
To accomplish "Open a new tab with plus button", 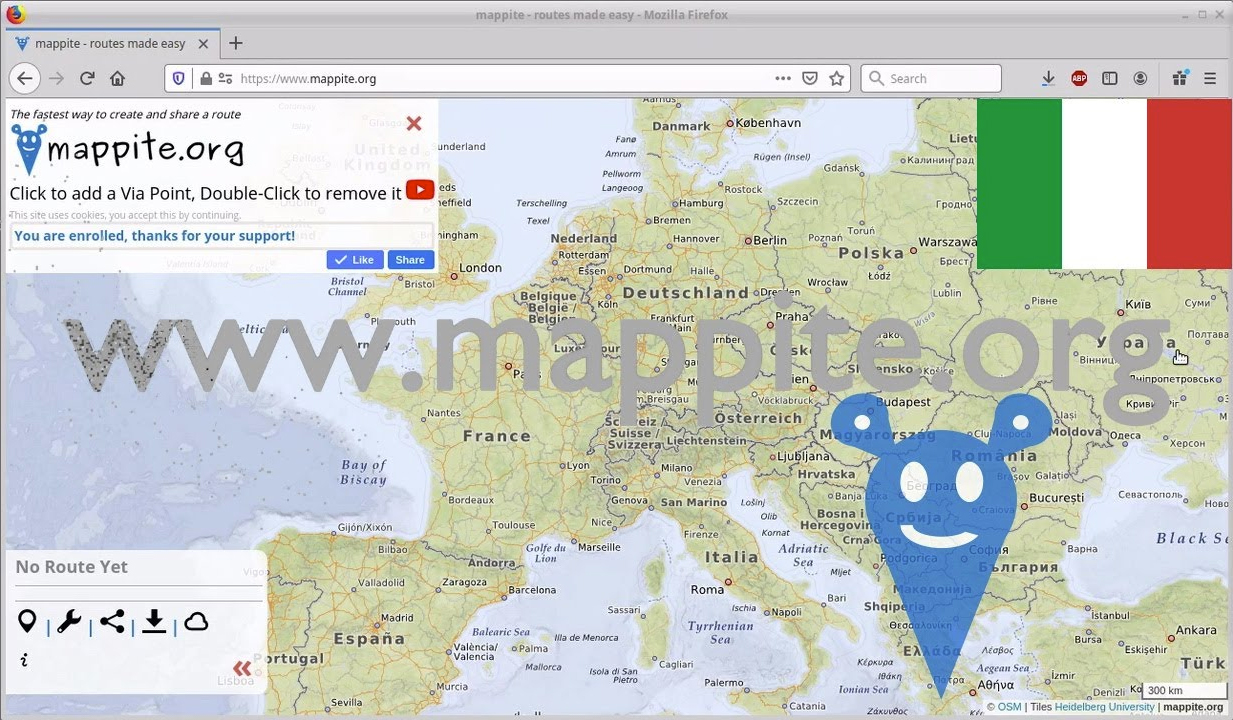I will 236,43.
